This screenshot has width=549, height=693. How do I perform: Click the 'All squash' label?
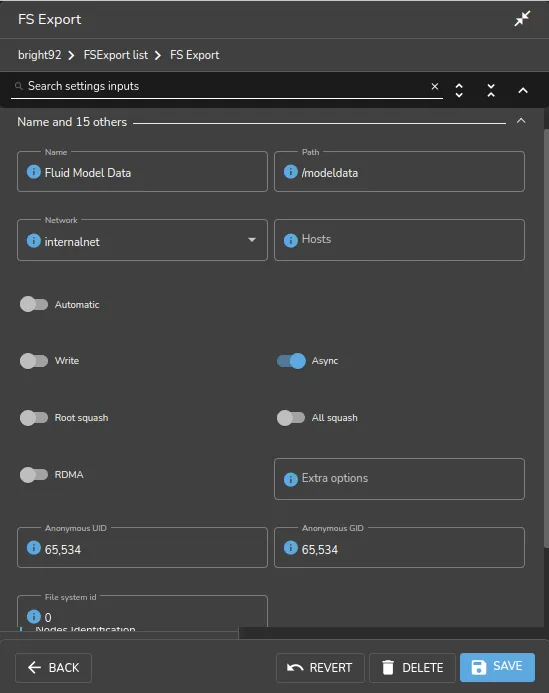[x=335, y=418]
